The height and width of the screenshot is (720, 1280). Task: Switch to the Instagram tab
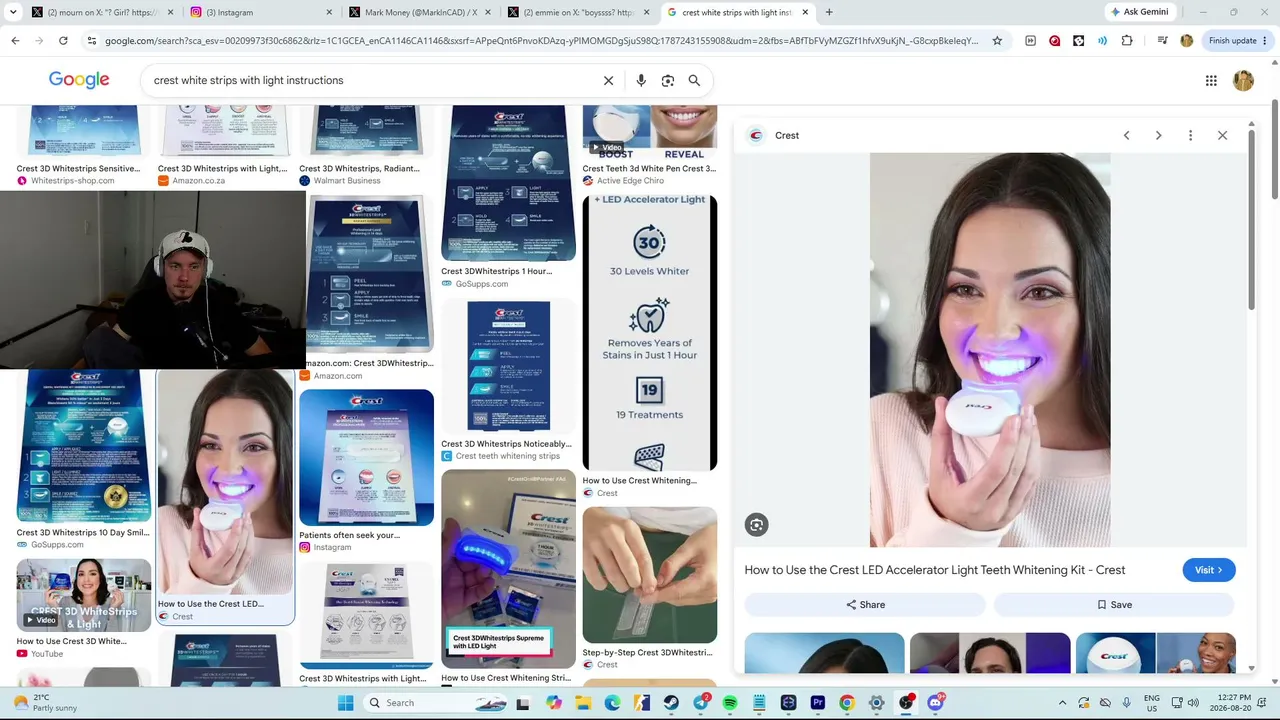pyautogui.click(x=260, y=12)
